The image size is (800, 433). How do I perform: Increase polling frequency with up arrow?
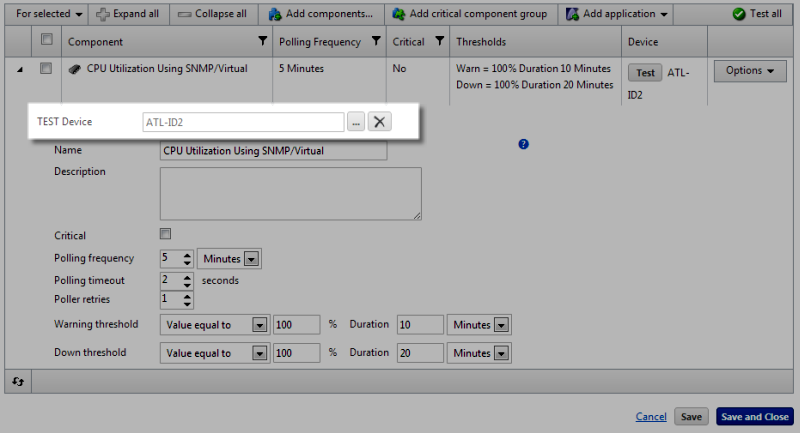tap(187, 255)
